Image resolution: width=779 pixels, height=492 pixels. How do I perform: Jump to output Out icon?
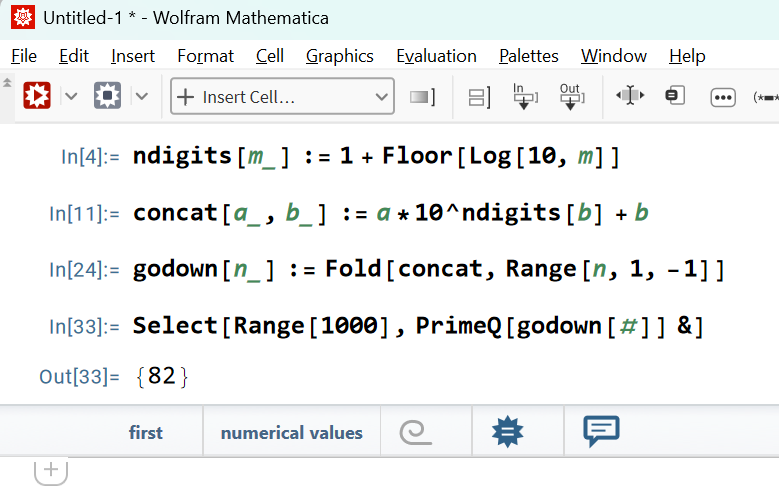coord(571,96)
